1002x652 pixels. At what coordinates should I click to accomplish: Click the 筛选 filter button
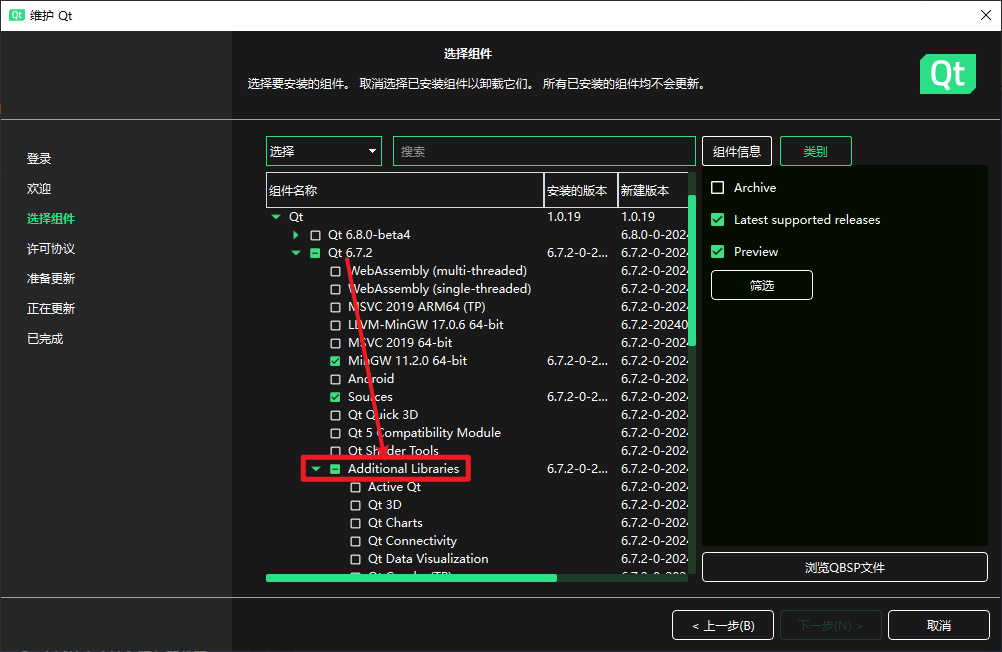761,285
